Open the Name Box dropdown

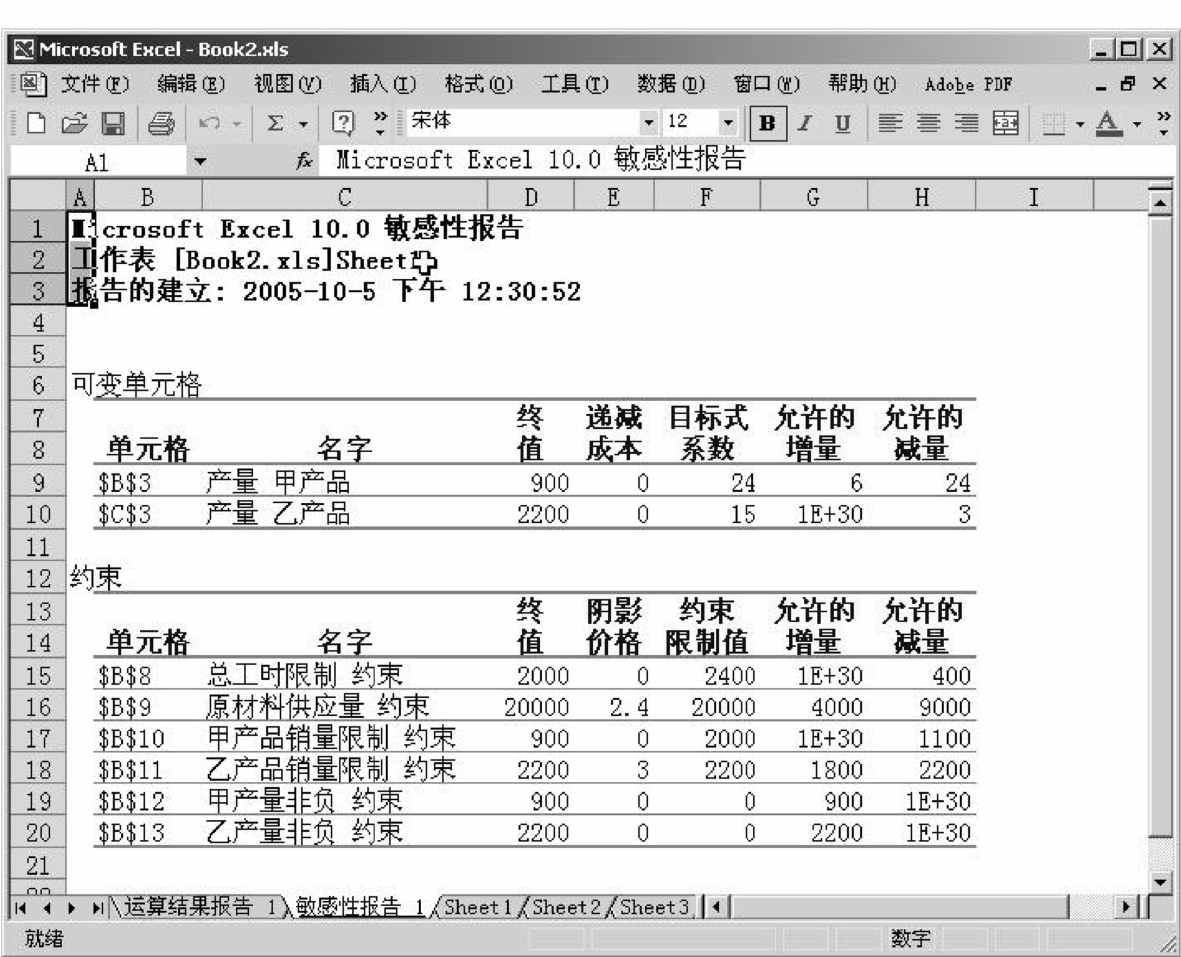200,161
